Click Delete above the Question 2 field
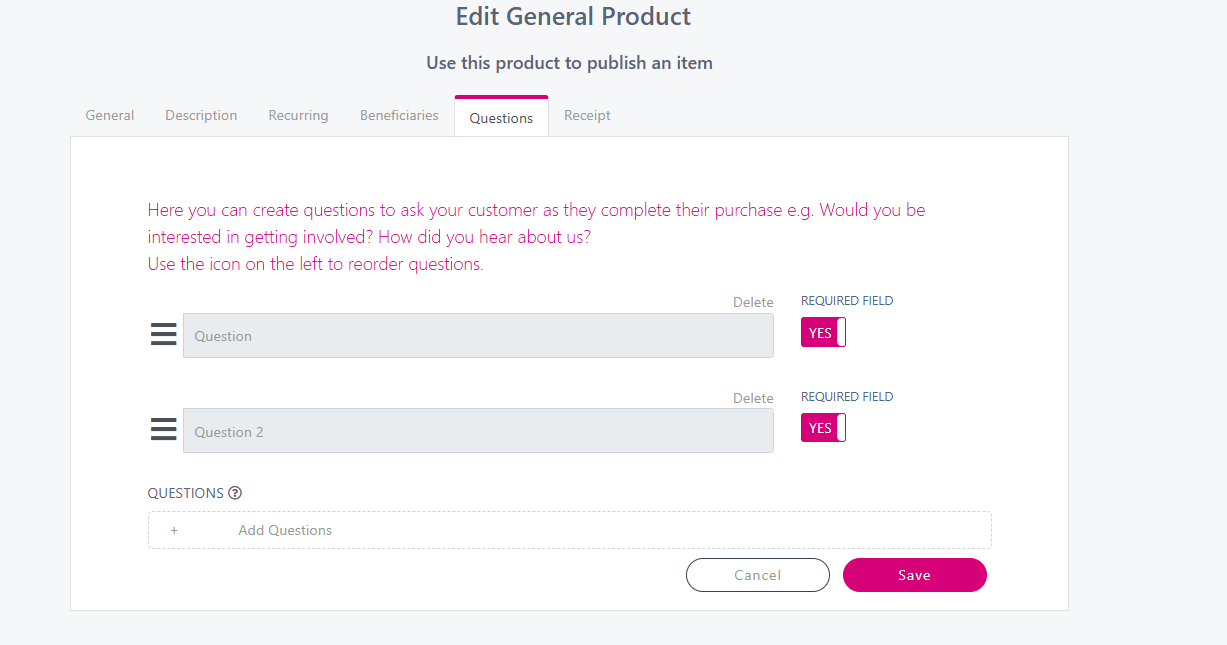Image resolution: width=1227 pixels, height=645 pixels. click(753, 398)
